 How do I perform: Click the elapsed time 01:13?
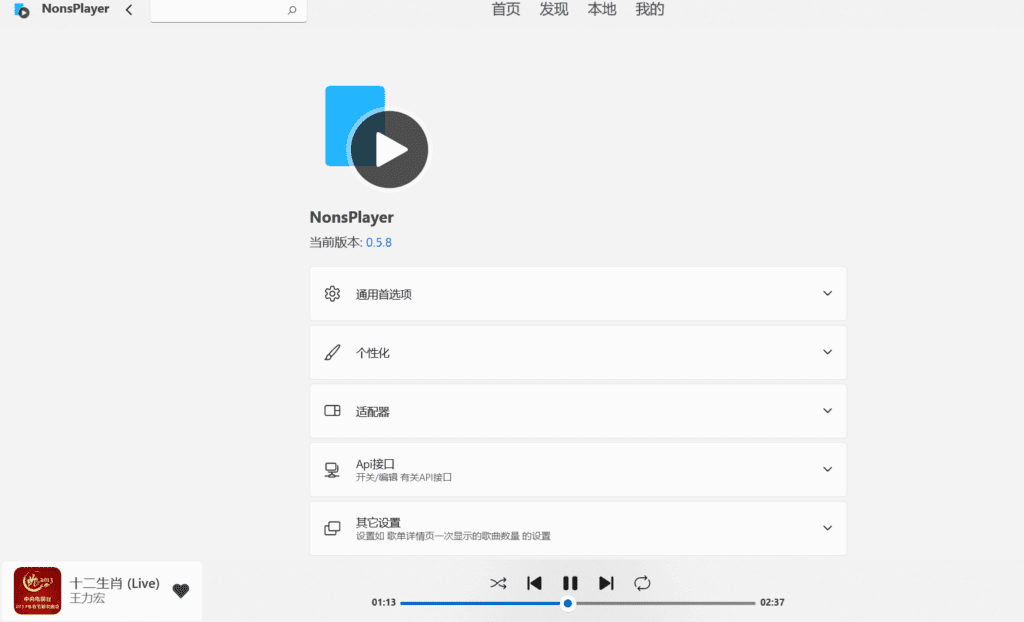tap(384, 602)
